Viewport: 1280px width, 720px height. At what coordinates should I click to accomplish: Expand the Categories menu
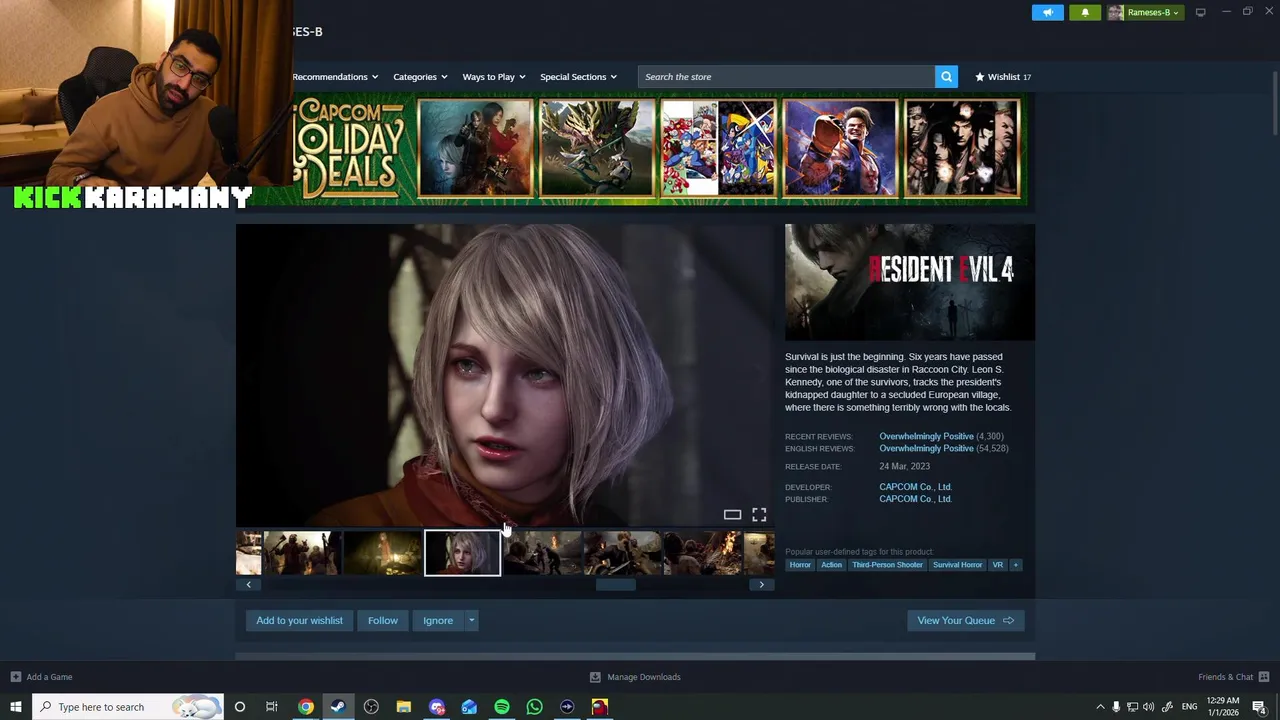420,77
